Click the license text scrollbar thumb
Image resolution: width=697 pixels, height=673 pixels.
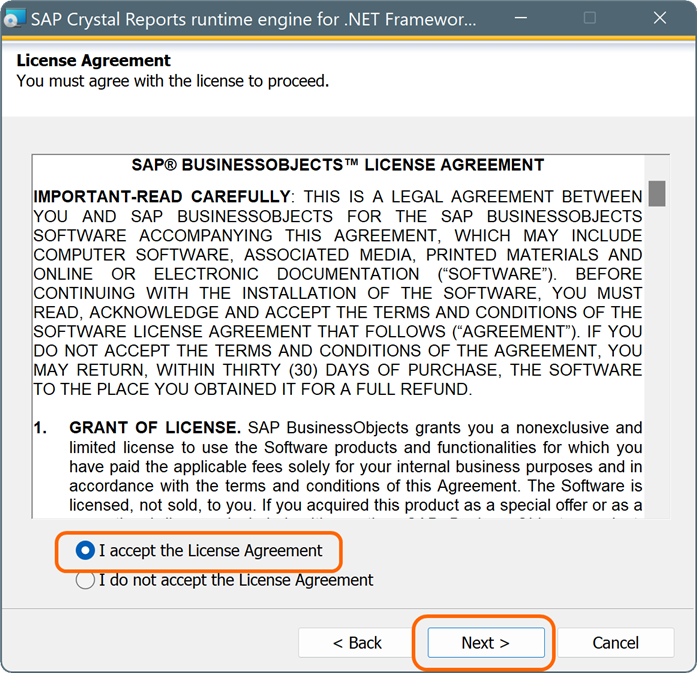[657, 193]
